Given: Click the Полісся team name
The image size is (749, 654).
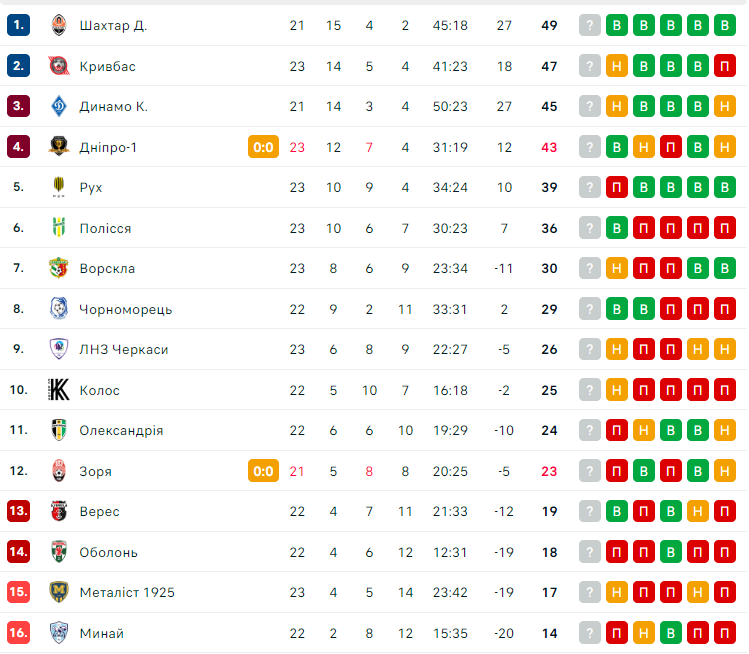Looking at the screenshot, I should [x=105, y=228].
